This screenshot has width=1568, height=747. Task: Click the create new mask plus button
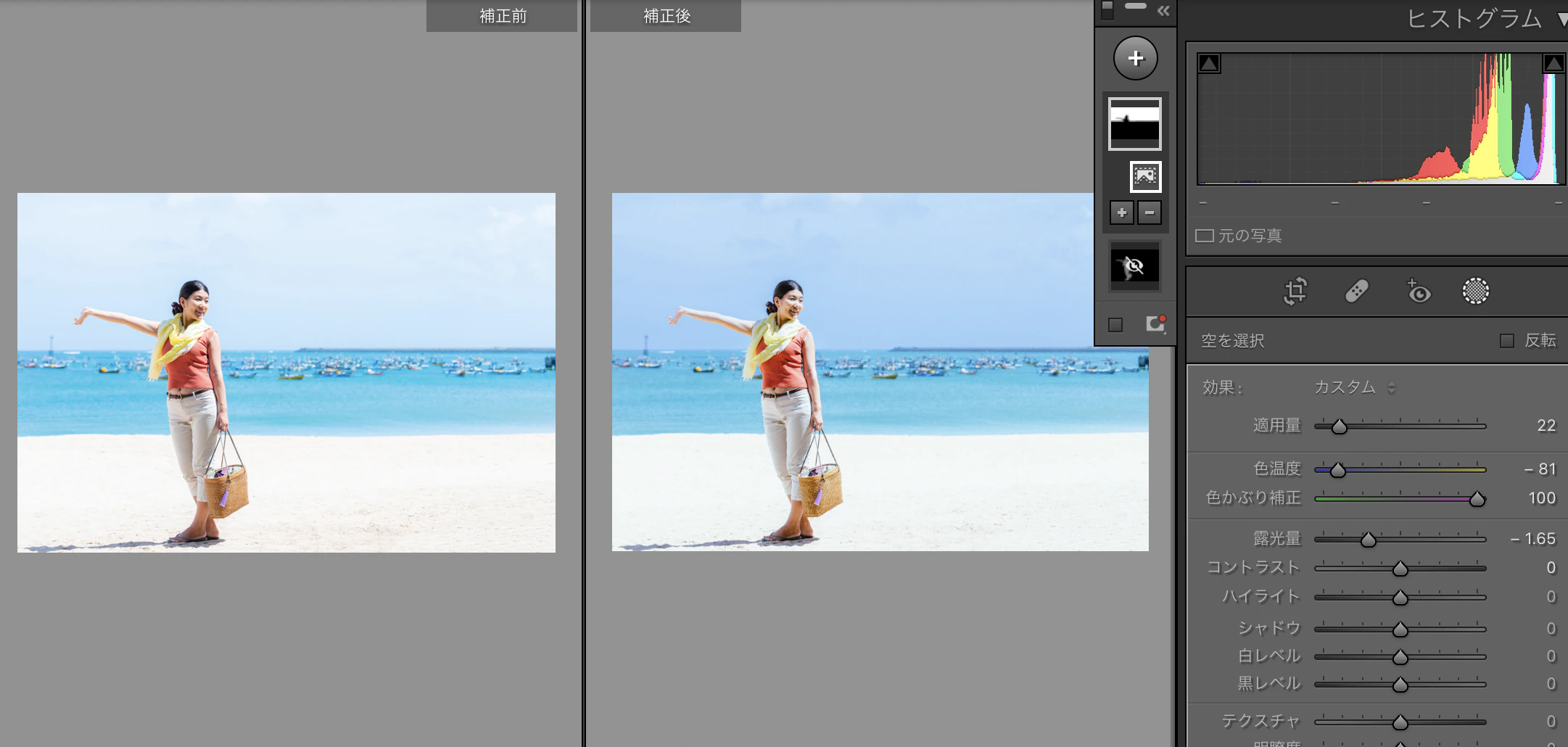pyautogui.click(x=1135, y=58)
